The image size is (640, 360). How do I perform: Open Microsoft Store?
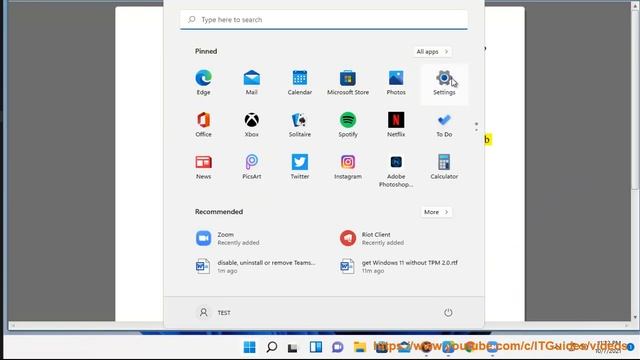pyautogui.click(x=348, y=82)
